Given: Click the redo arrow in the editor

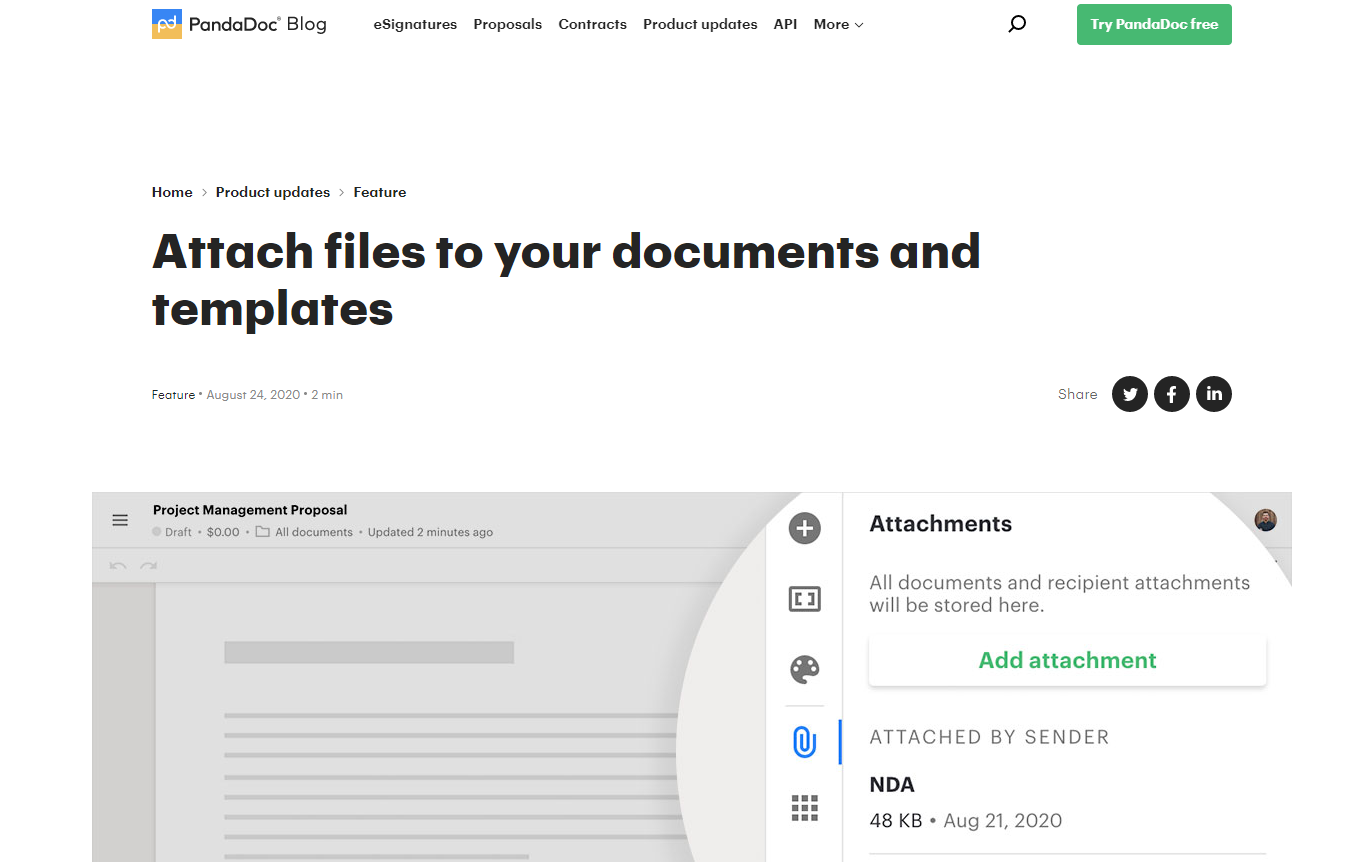Looking at the screenshot, I should [148, 565].
